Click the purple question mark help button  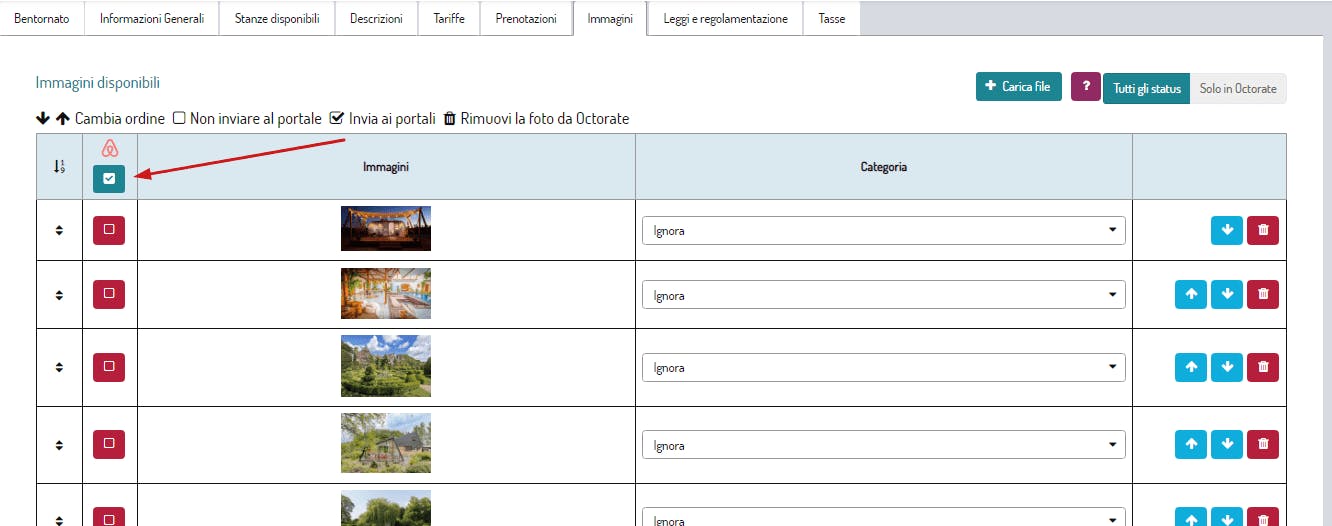pyautogui.click(x=1086, y=87)
